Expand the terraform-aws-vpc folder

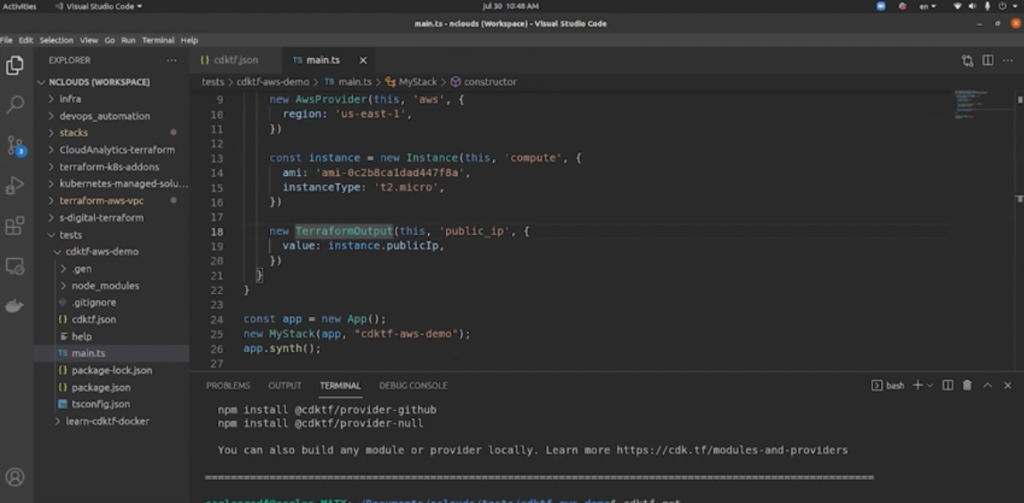tap(112, 201)
